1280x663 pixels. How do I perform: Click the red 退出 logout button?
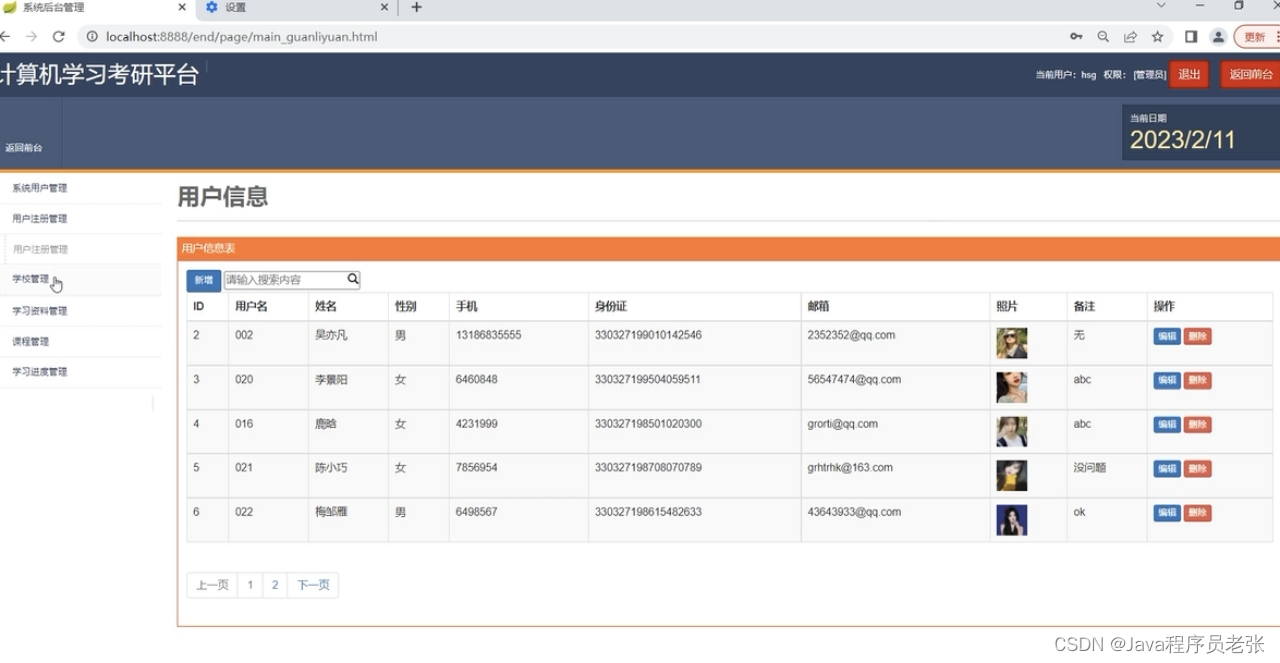coord(1189,74)
